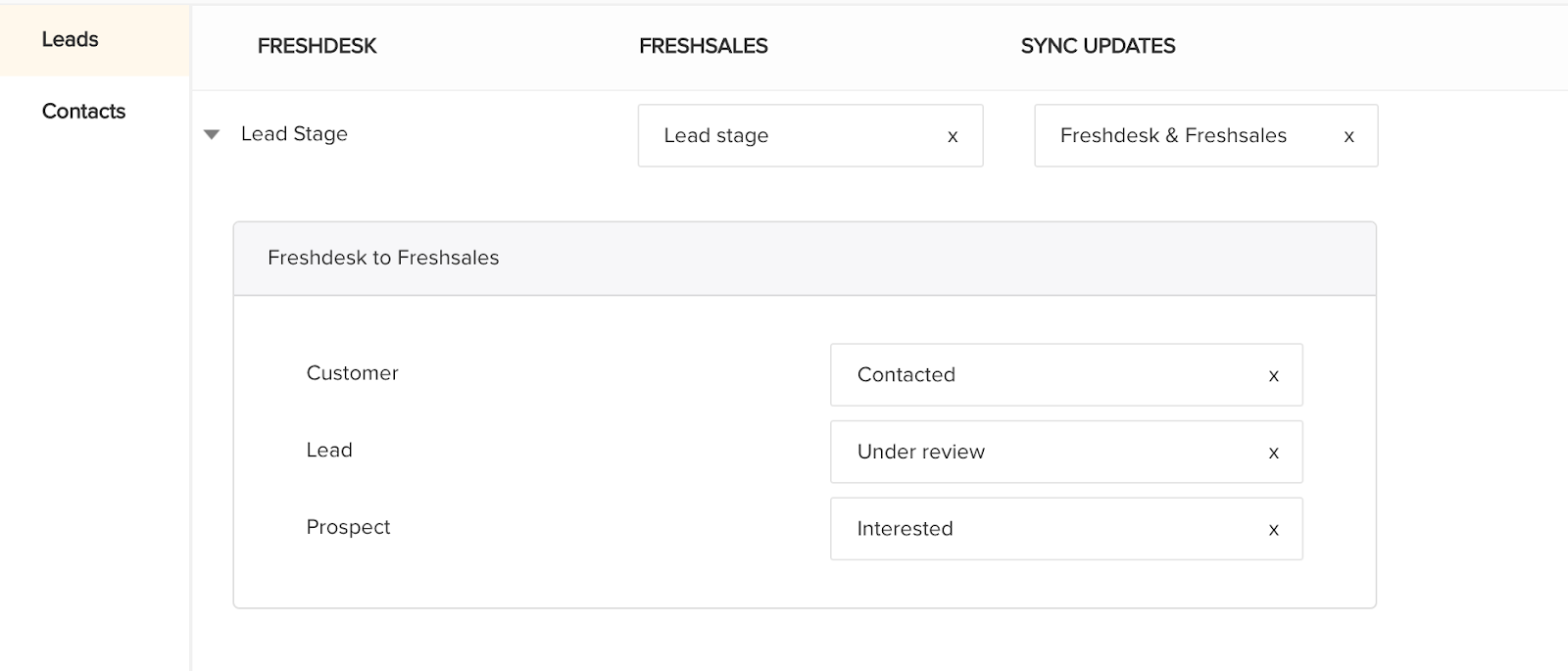
Task: Click the FRESHSALES column header
Action: click(x=703, y=46)
